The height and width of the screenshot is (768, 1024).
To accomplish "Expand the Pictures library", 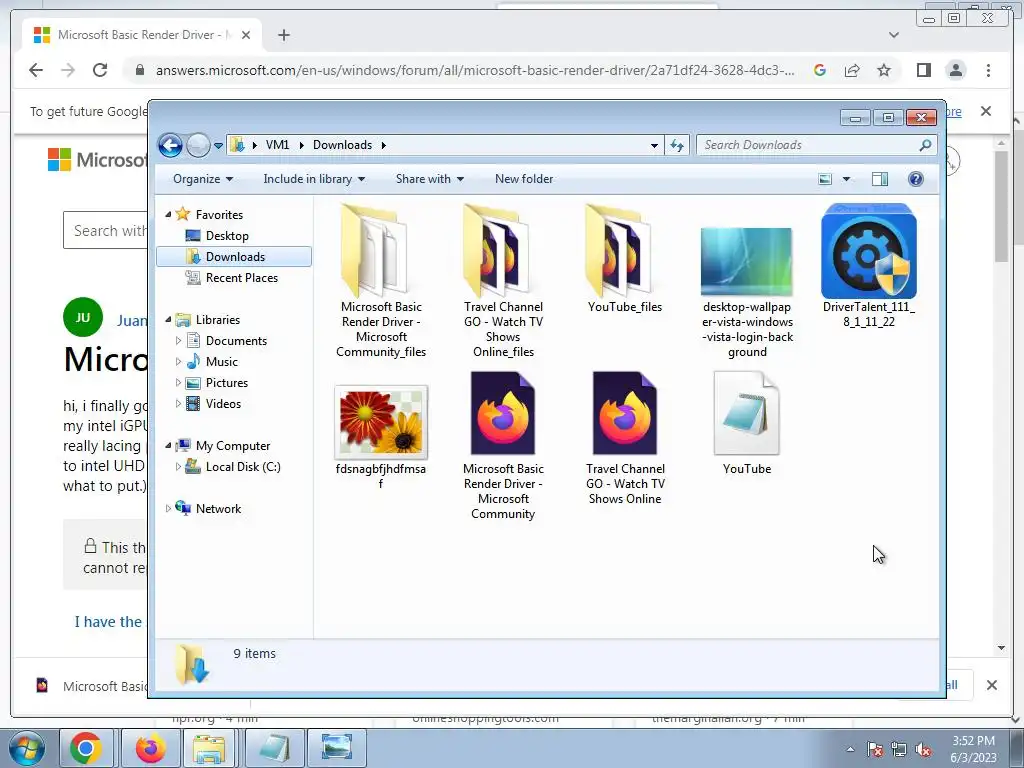I will [178, 383].
